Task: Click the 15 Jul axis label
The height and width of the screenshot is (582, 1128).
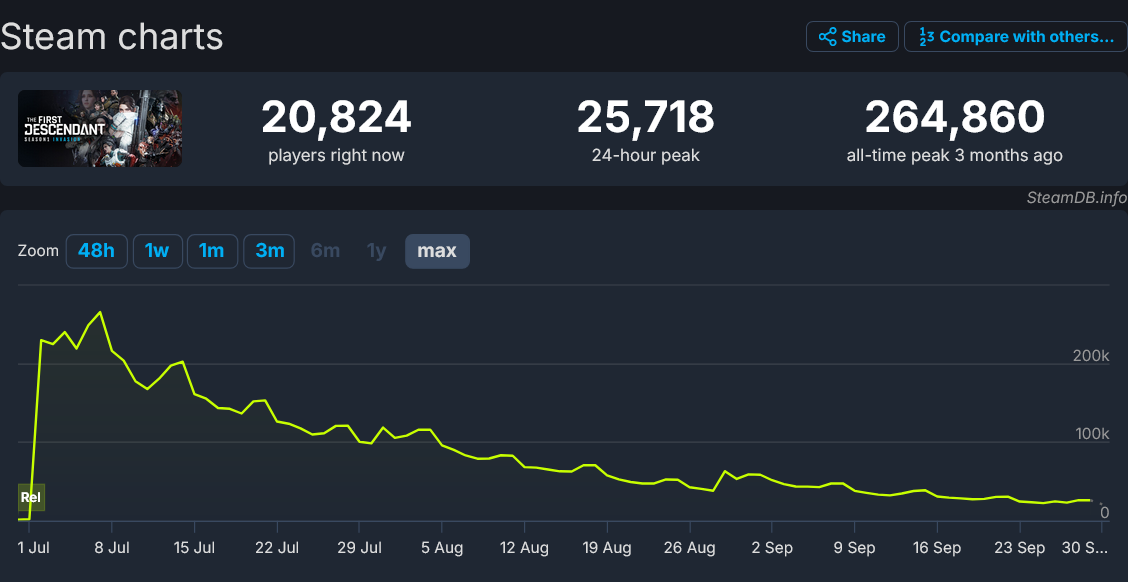Action: click(x=195, y=548)
